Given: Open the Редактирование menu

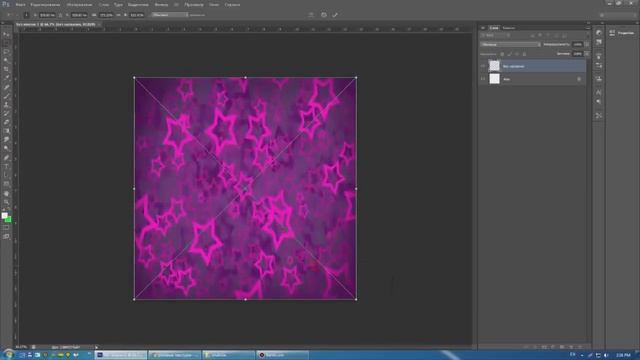Looking at the screenshot, I should (45, 4).
